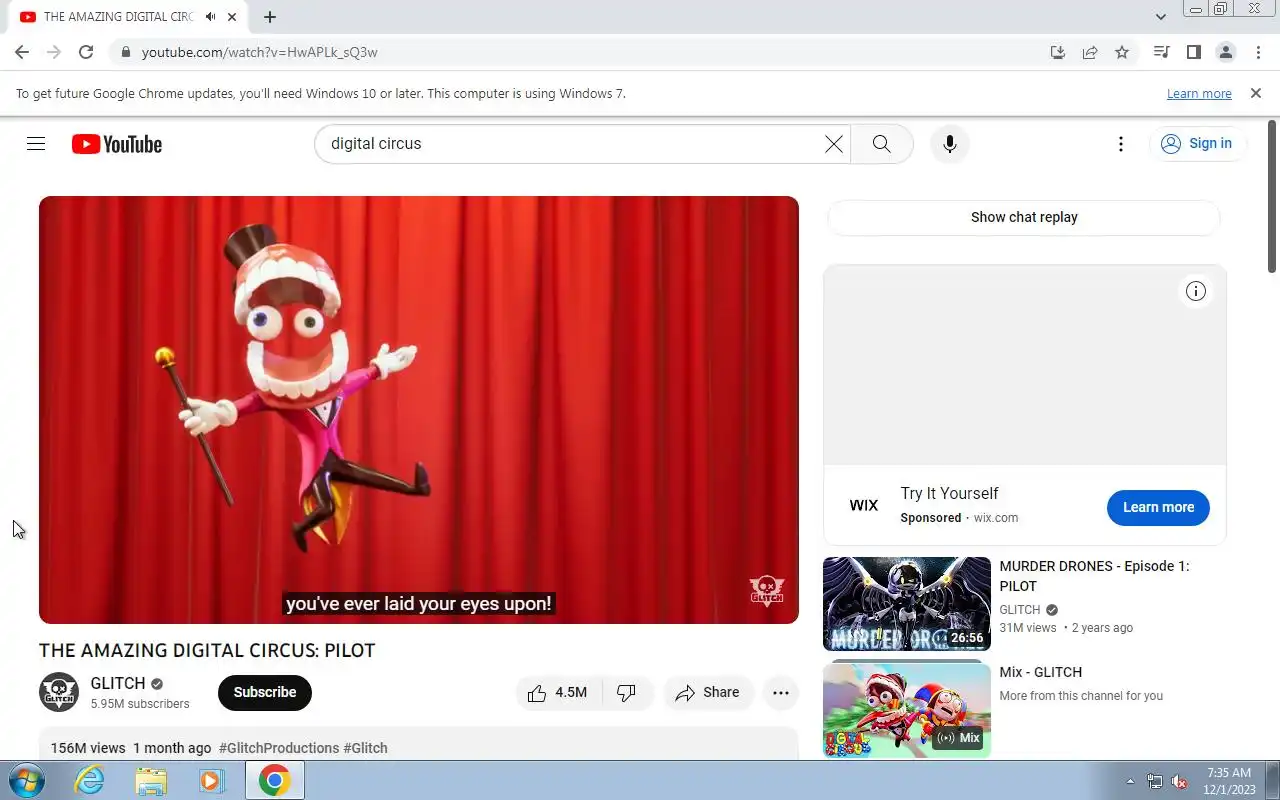Click the taskbar clock 7:35 AM

click(x=1229, y=773)
